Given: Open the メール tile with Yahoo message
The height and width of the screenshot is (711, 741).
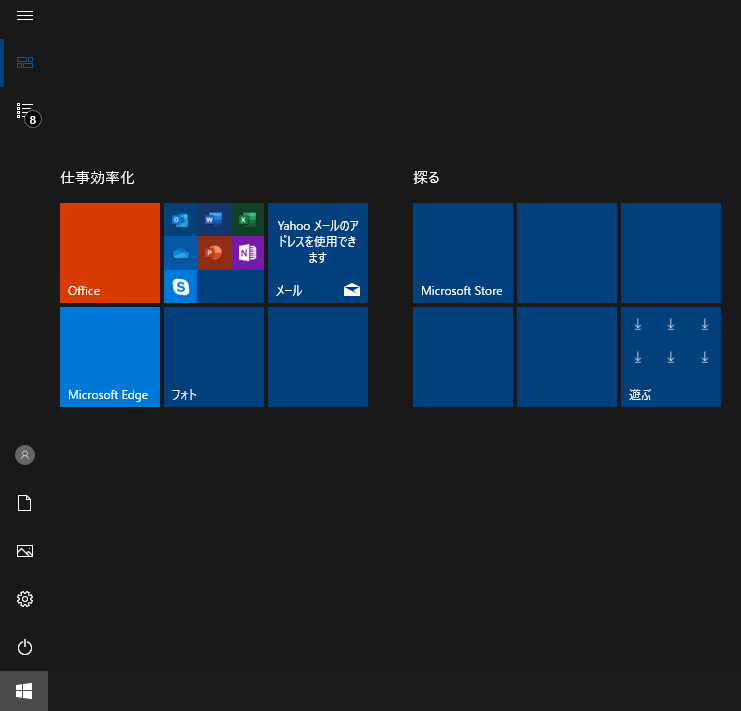Looking at the screenshot, I should pyautogui.click(x=318, y=252).
